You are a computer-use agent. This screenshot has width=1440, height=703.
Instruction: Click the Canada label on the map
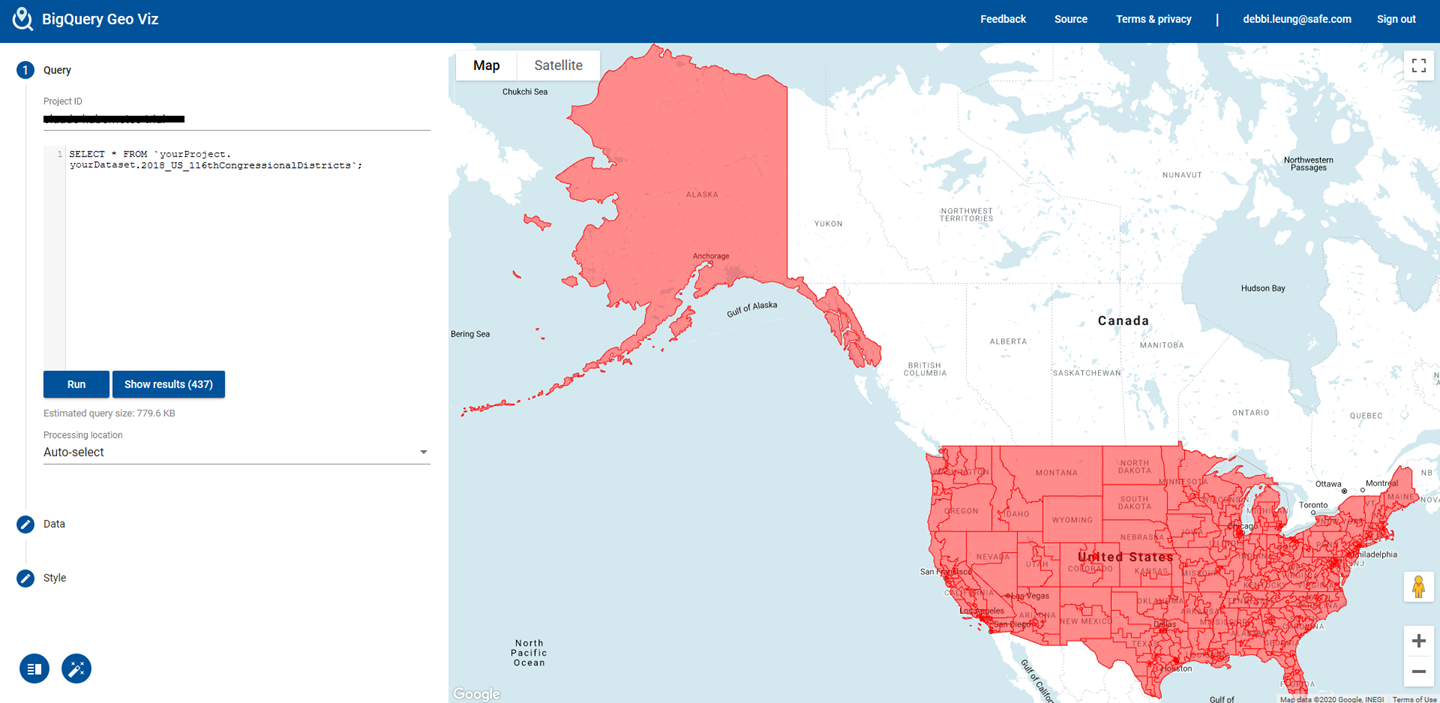1123,321
